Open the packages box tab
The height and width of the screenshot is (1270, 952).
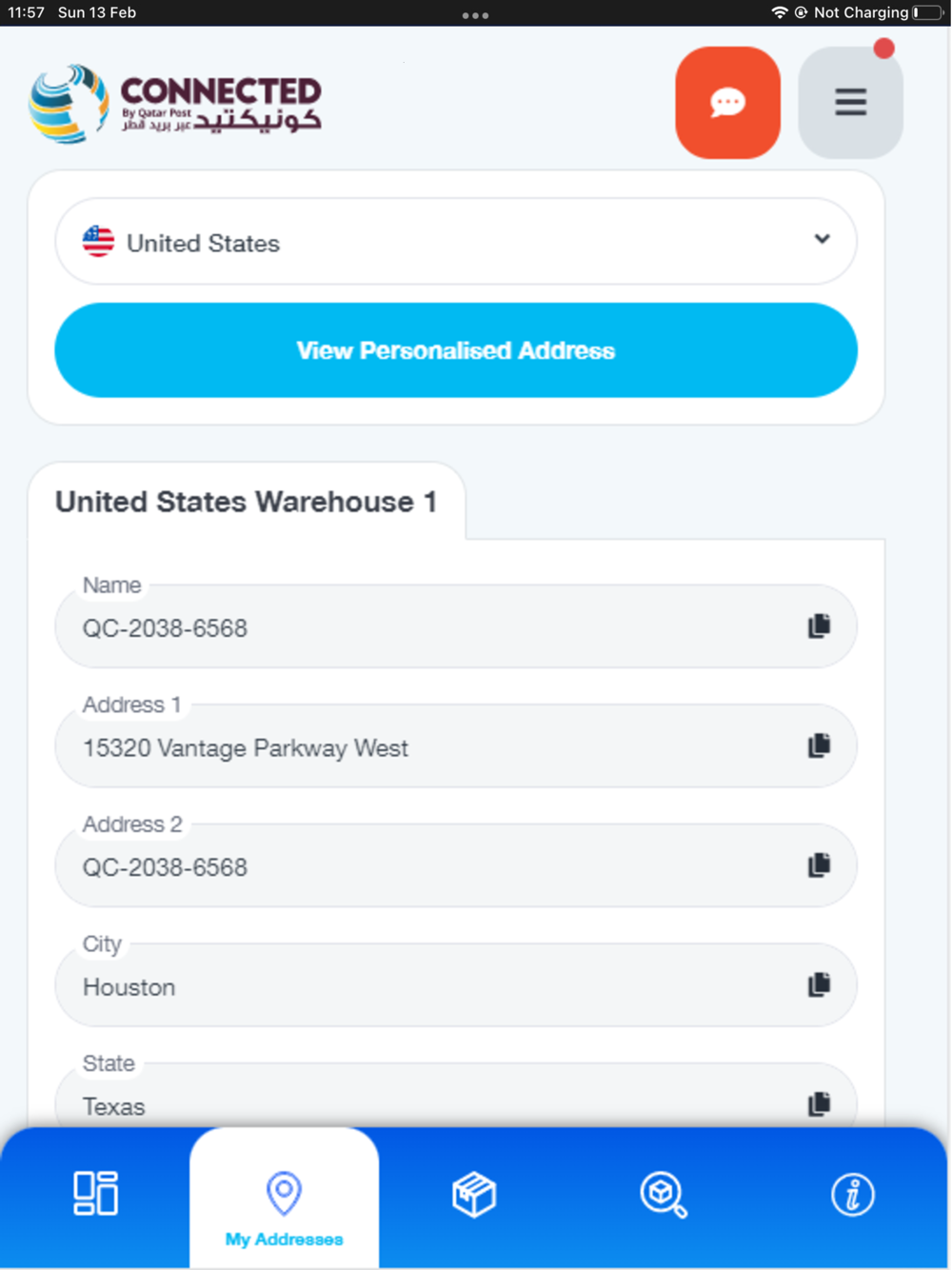(x=474, y=1195)
